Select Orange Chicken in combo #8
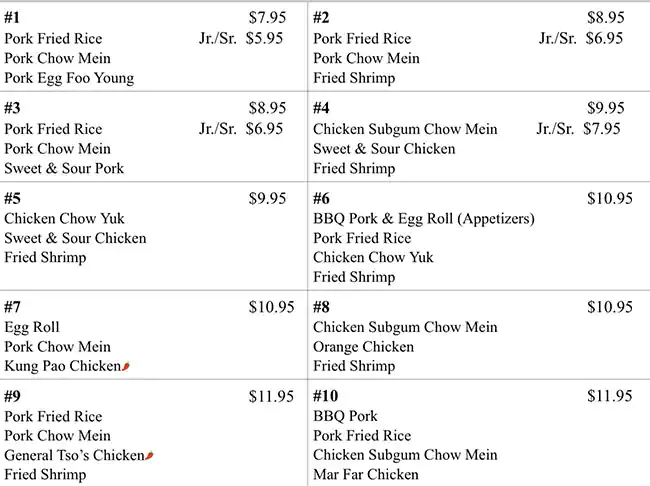Image resolution: width=650 pixels, height=486 pixels. point(363,347)
